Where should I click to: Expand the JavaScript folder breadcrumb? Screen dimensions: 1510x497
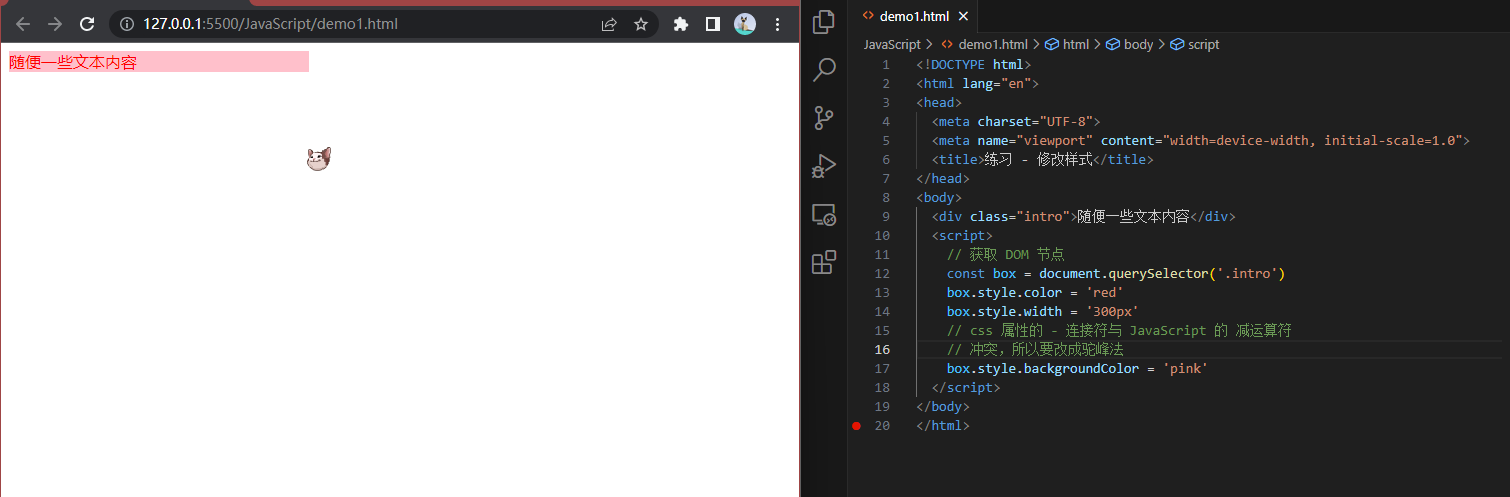[x=892, y=44]
